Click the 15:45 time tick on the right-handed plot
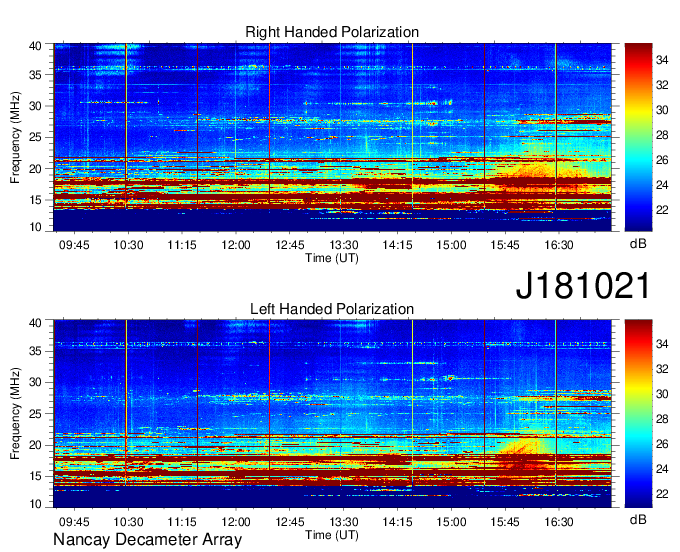This screenshot has width=680, height=552. [505, 245]
